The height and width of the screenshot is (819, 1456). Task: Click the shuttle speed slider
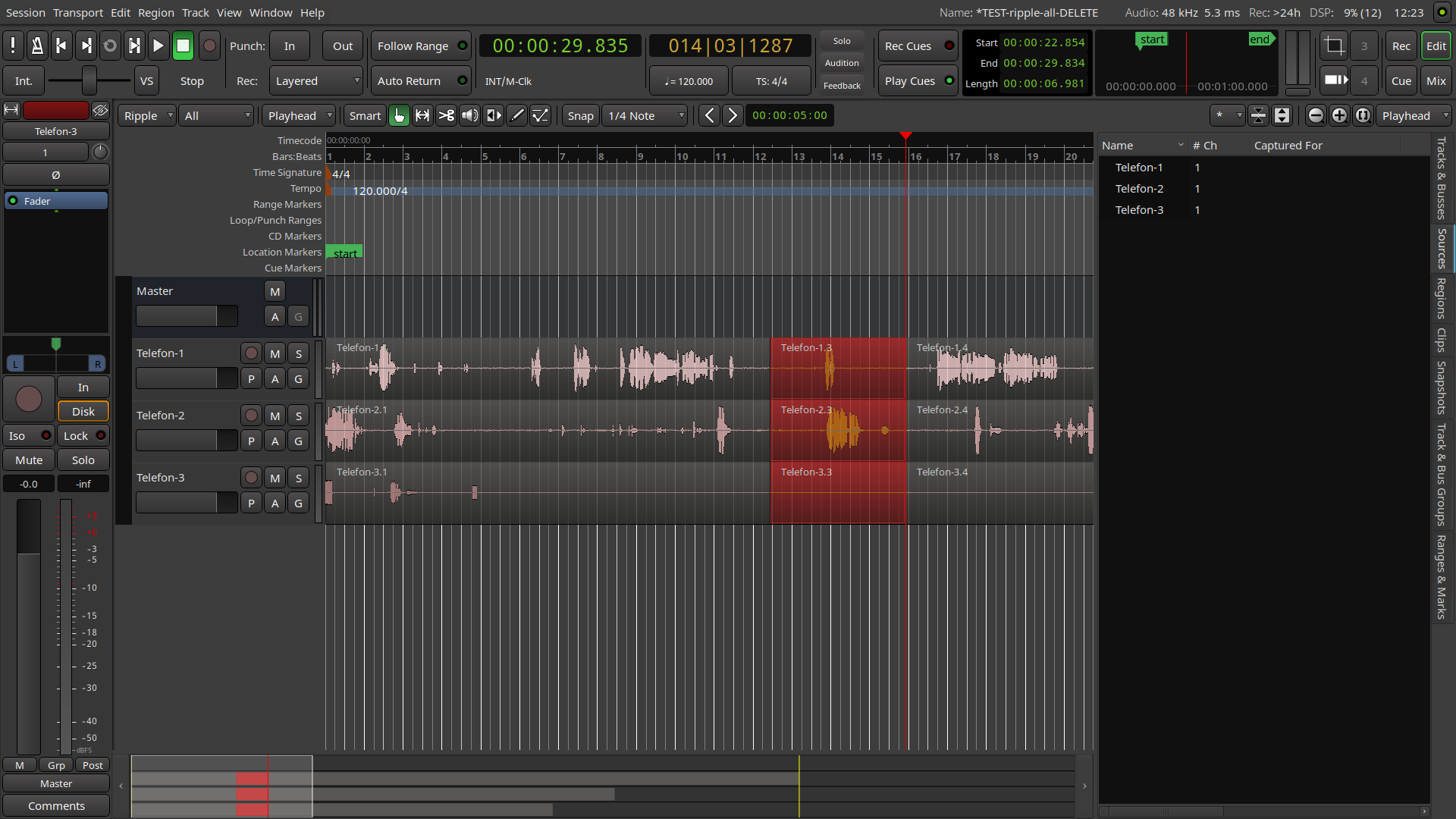click(x=89, y=80)
